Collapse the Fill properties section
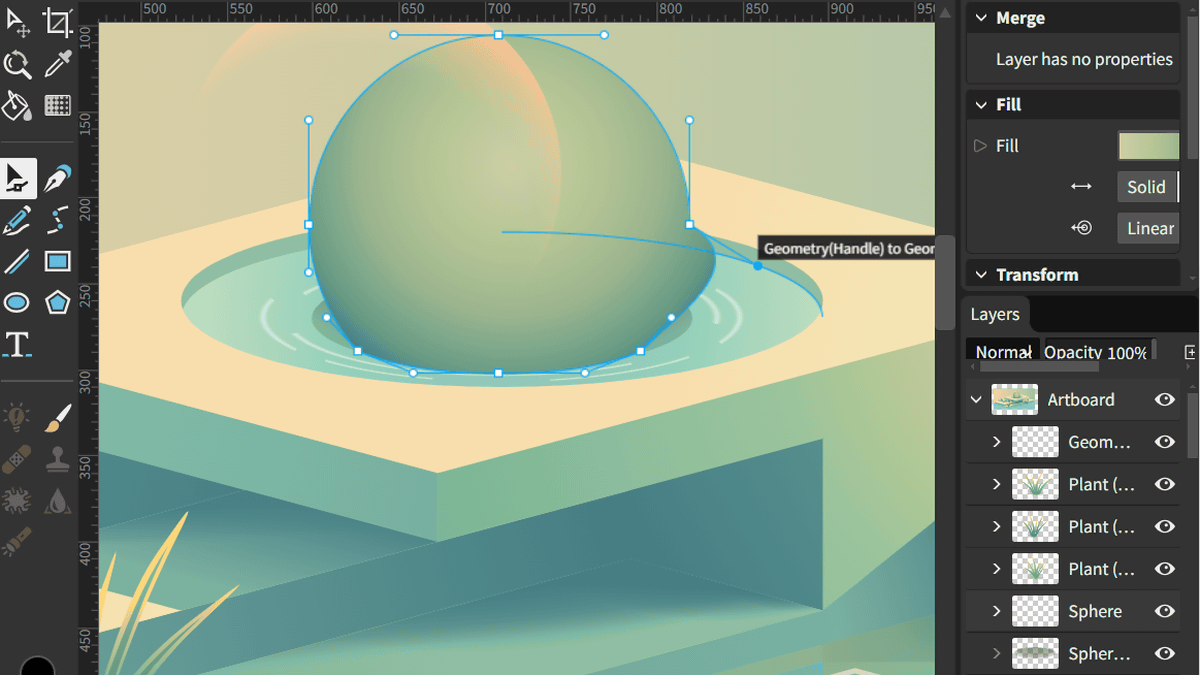Screen dimensions: 1200x675 point(981,104)
